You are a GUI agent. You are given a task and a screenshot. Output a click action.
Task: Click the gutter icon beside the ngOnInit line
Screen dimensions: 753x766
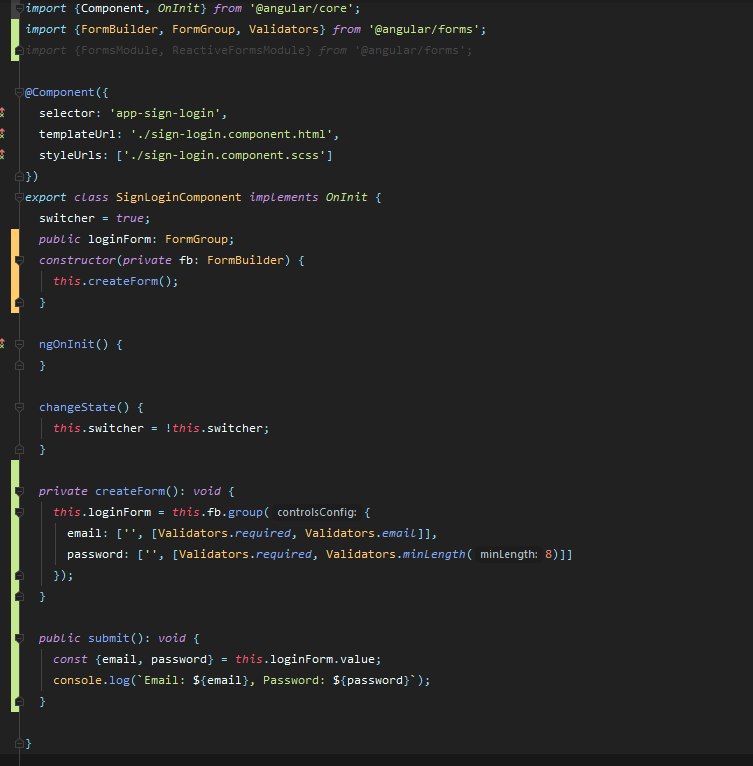[x=2, y=344]
